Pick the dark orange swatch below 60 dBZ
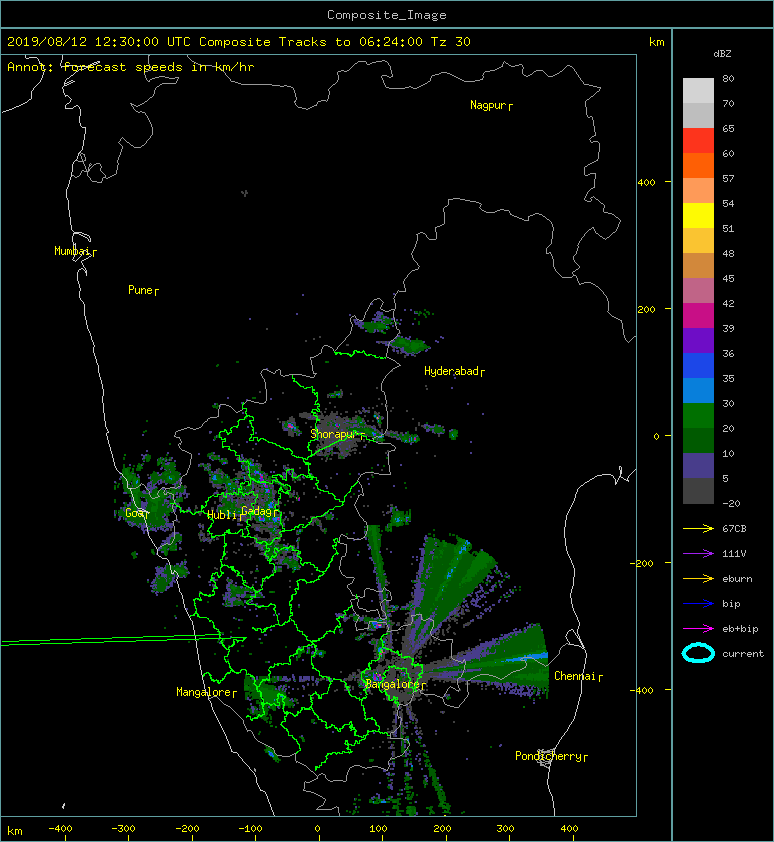This screenshot has width=774, height=842. [x=698, y=166]
